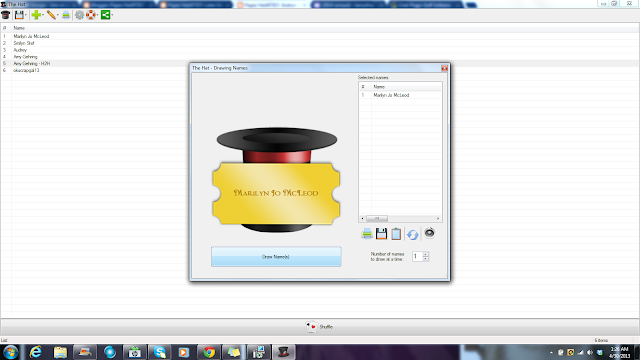Image resolution: width=640 pixels, height=360 pixels.
Task: Open settings via the gear icon
Action: click(x=79, y=15)
